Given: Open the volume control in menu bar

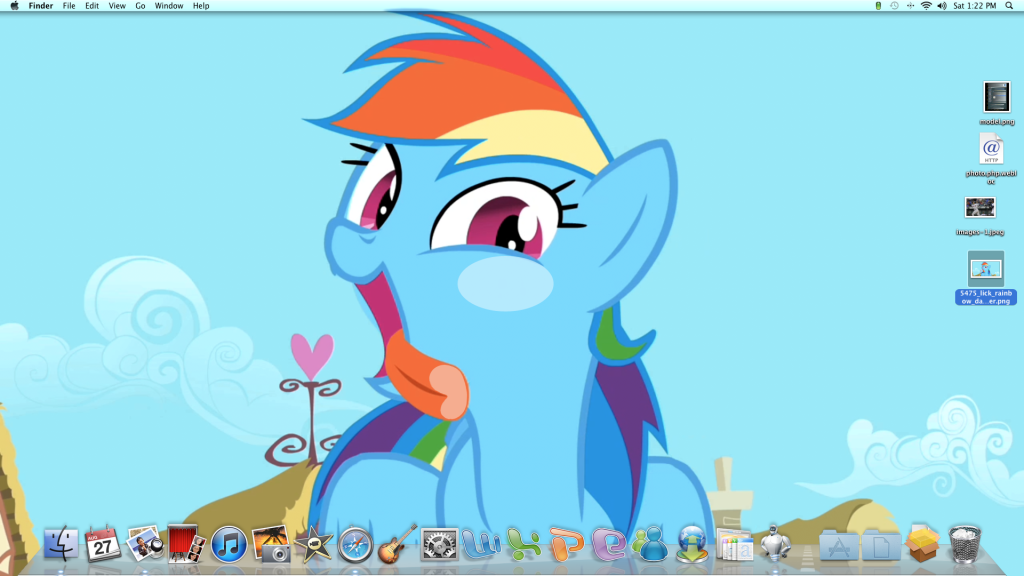Looking at the screenshot, I should (942, 6).
